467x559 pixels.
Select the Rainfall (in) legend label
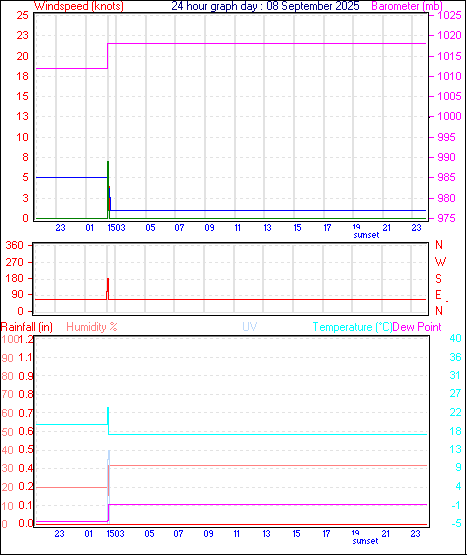[27, 327]
